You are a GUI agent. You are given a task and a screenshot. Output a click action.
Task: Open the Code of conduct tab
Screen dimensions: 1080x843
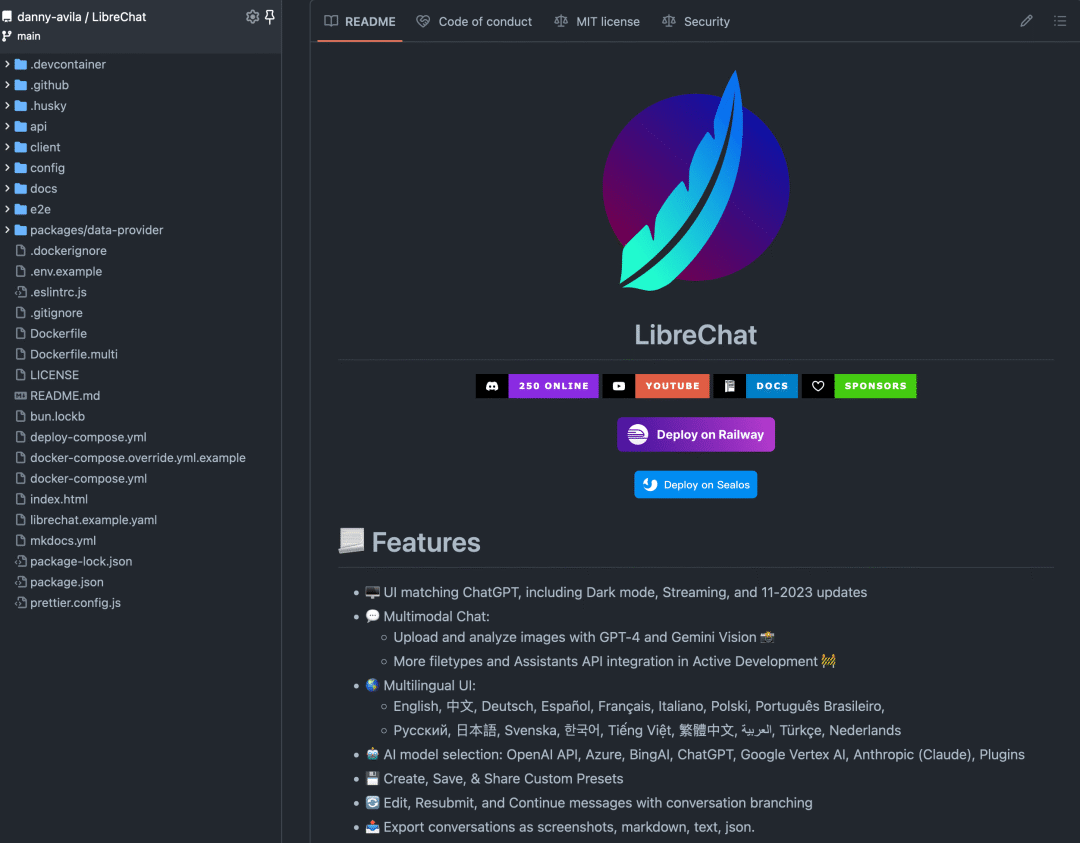click(474, 21)
